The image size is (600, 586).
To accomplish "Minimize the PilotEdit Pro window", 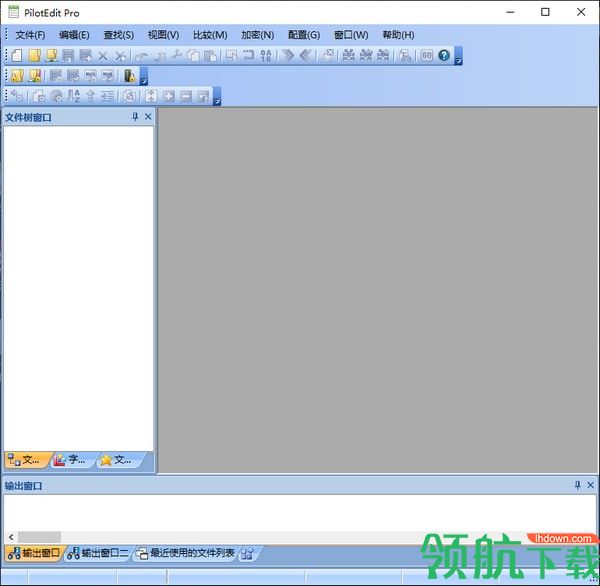I will 510,12.
